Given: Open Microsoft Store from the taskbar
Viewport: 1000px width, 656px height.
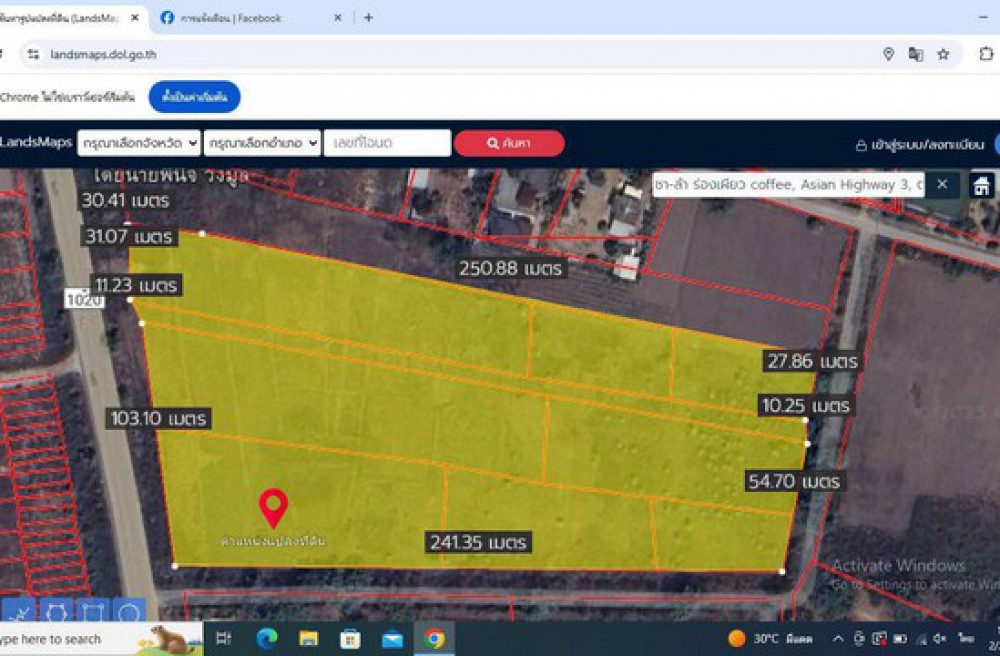Looking at the screenshot, I should point(350,639).
